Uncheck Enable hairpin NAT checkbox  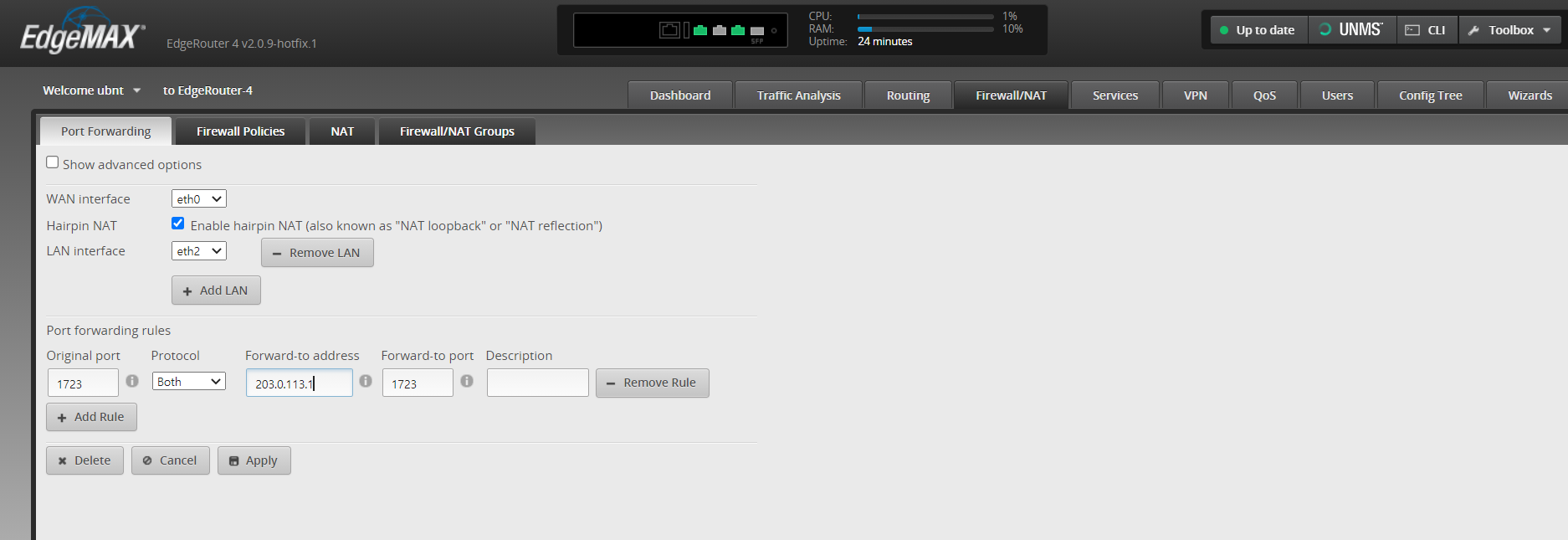click(x=177, y=224)
